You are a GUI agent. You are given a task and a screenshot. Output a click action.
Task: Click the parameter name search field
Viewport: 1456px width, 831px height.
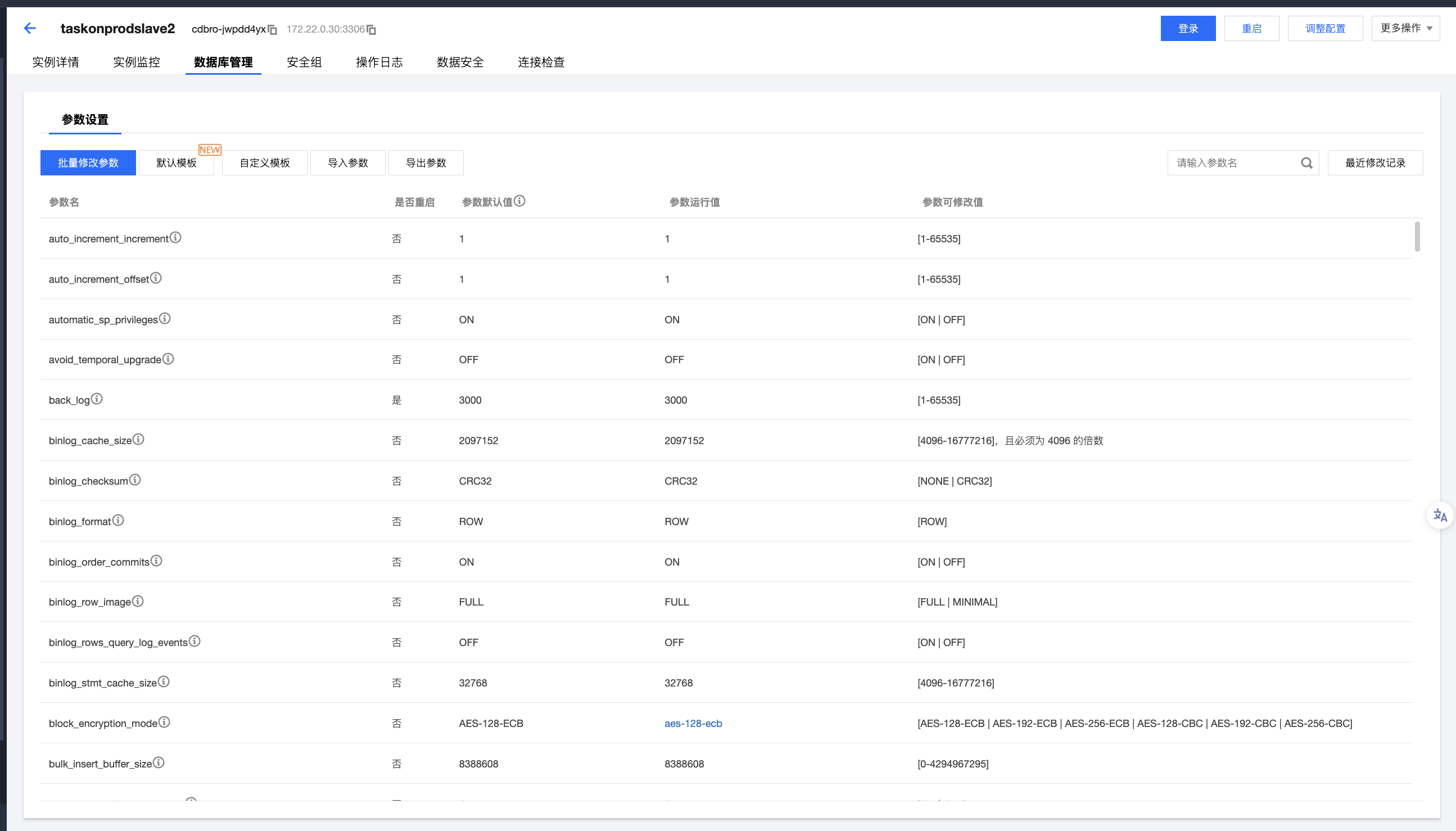pos(1232,163)
